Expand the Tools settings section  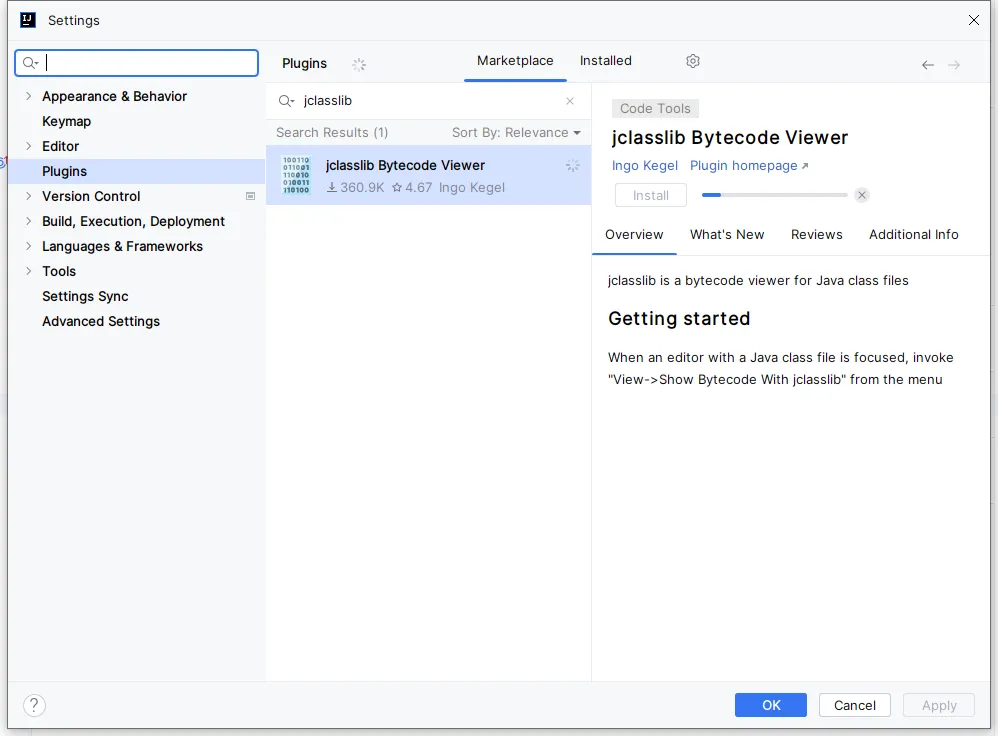pyautogui.click(x=29, y=271)
